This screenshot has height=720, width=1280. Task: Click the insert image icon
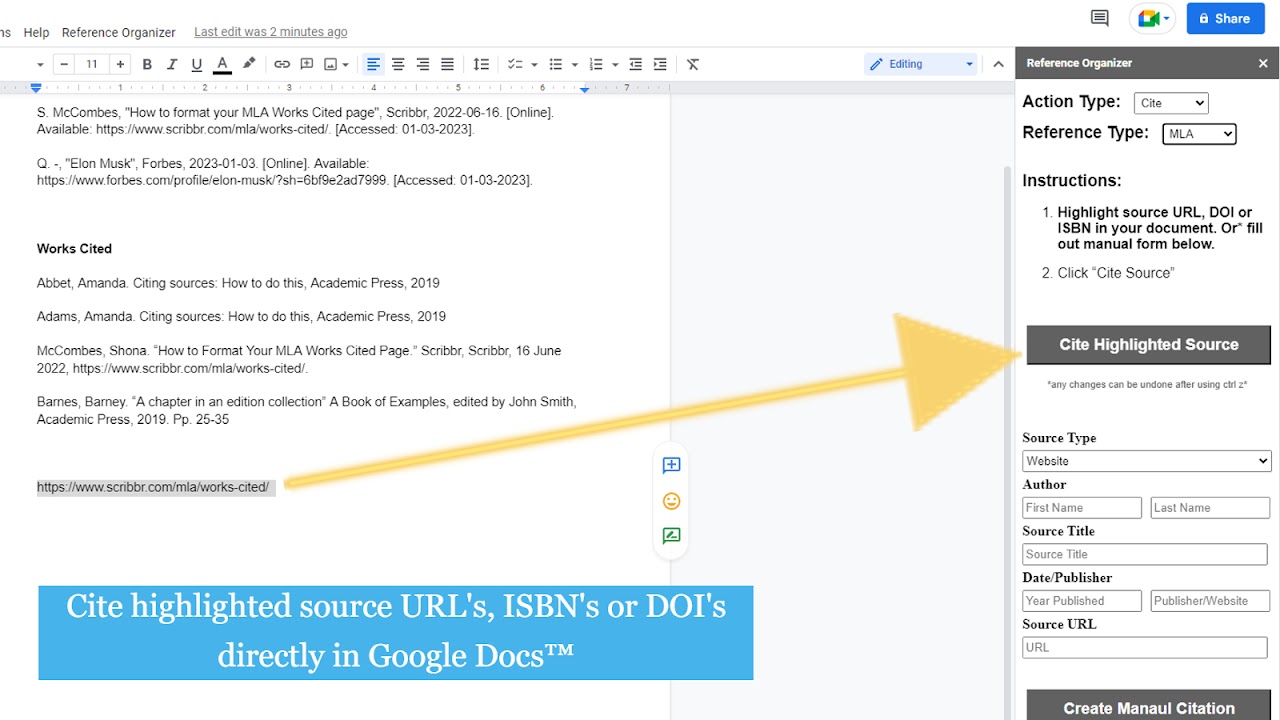(x=330, y=64)
